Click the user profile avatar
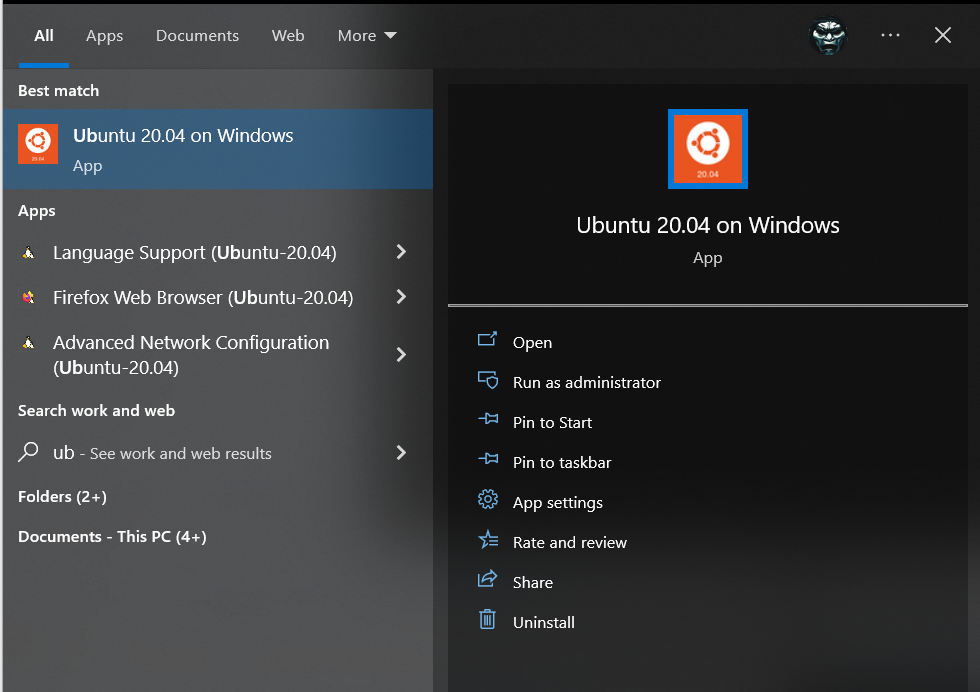980x692 pixels. point(828,36)
